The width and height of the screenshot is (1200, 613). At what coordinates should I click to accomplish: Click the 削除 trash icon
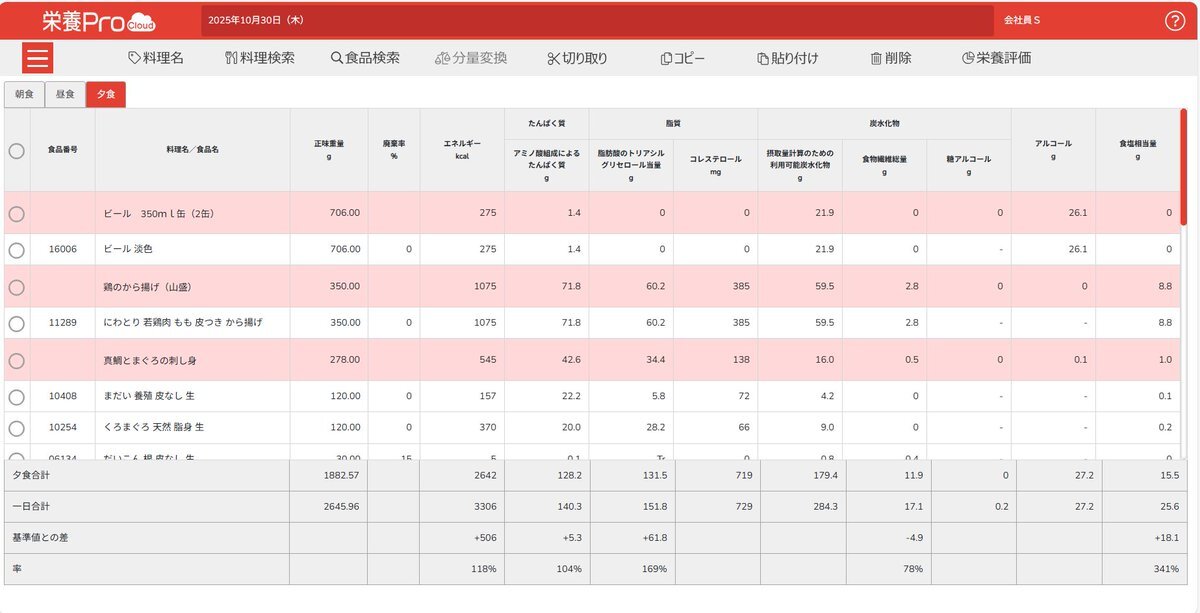pyautogui.click(x=876, y=58)
